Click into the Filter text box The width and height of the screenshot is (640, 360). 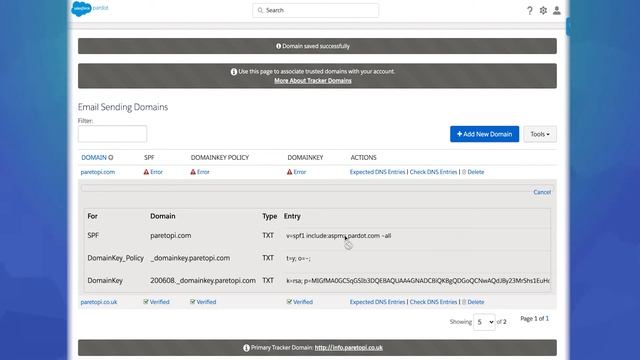click(x=112, y=134)
